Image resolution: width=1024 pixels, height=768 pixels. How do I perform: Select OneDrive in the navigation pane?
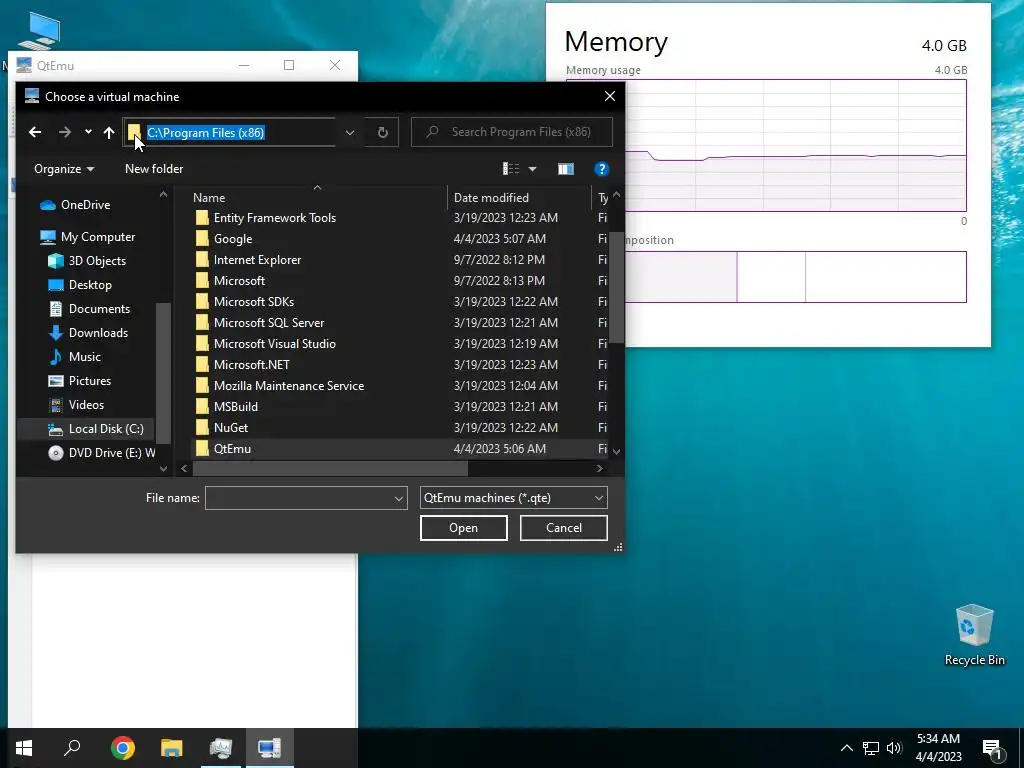click(85, 205)
